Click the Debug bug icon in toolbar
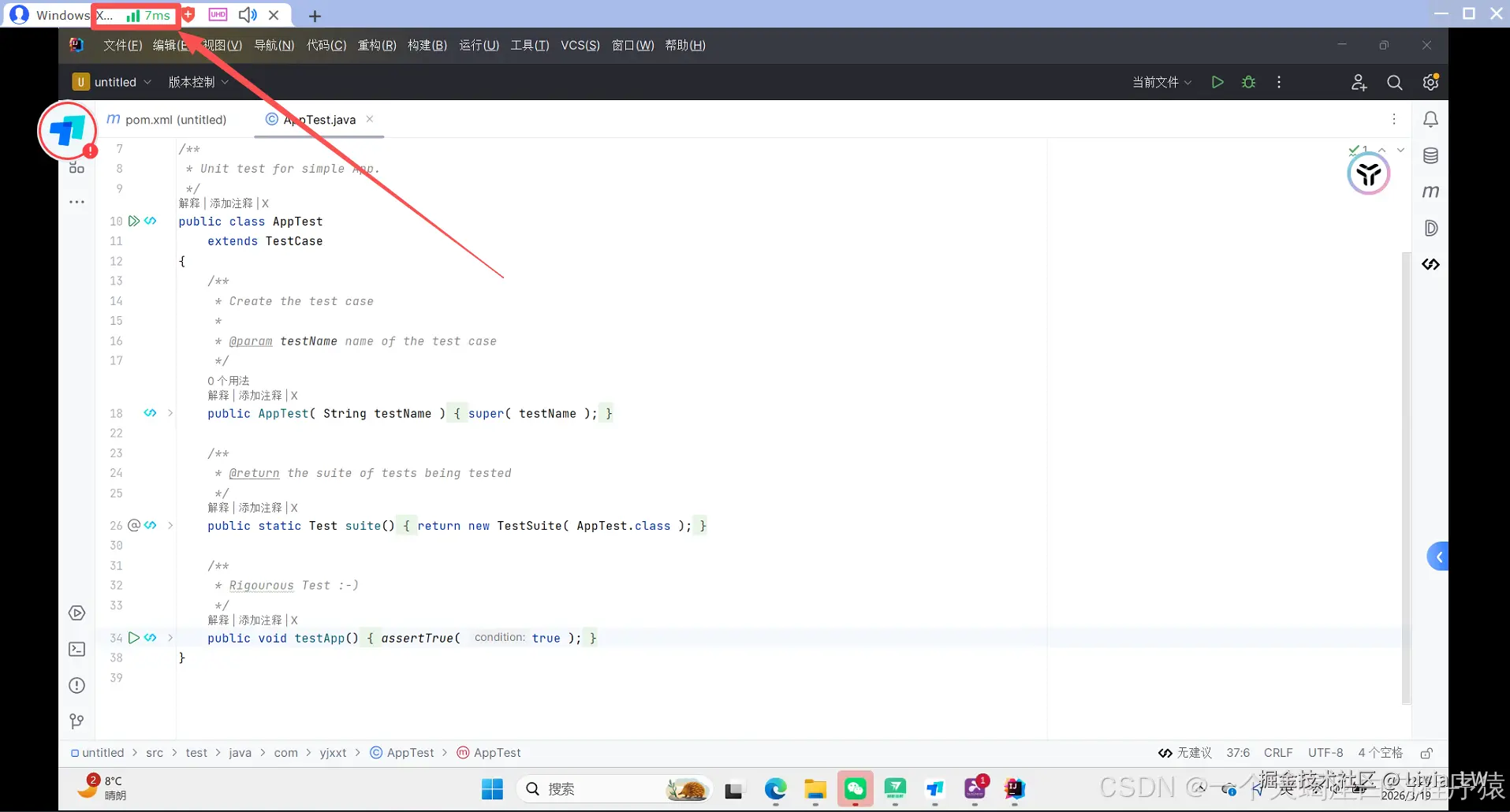Image resolution: width=1510 pixels, height=812 pixels. pos(1248,82)
